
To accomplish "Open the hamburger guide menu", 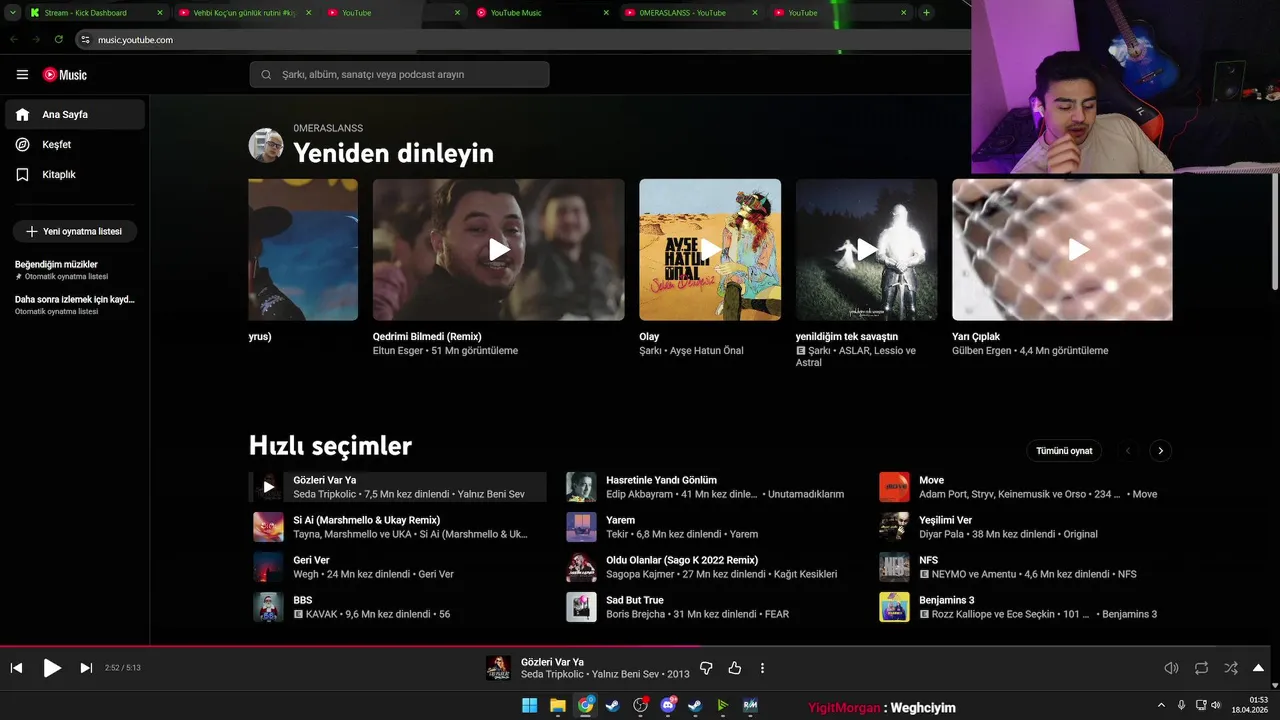I will tap(22, 75).
